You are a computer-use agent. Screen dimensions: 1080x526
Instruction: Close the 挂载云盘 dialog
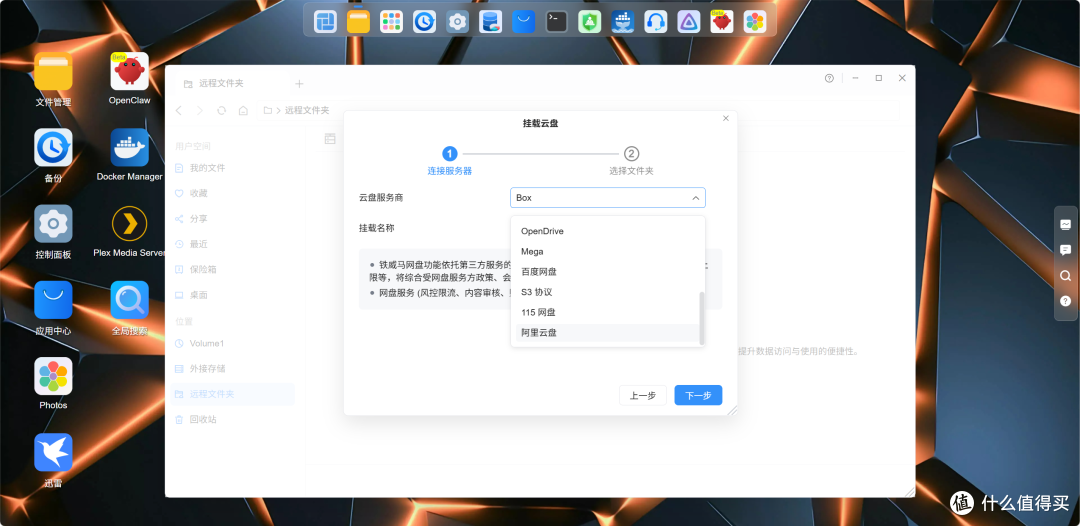pyautogui.click(x=725, y=118)
